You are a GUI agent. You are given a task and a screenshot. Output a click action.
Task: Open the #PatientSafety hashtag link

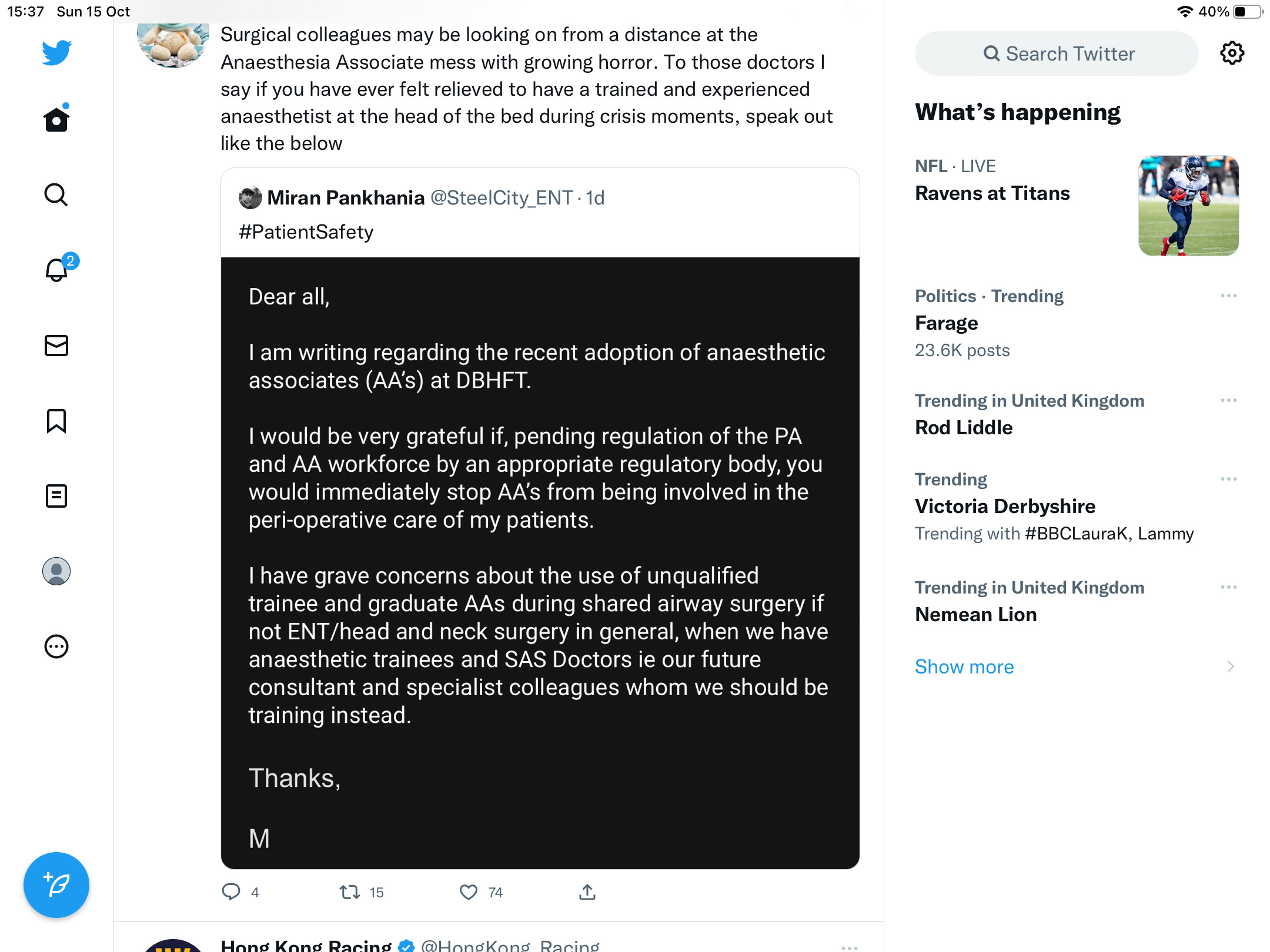coord(306,232)
